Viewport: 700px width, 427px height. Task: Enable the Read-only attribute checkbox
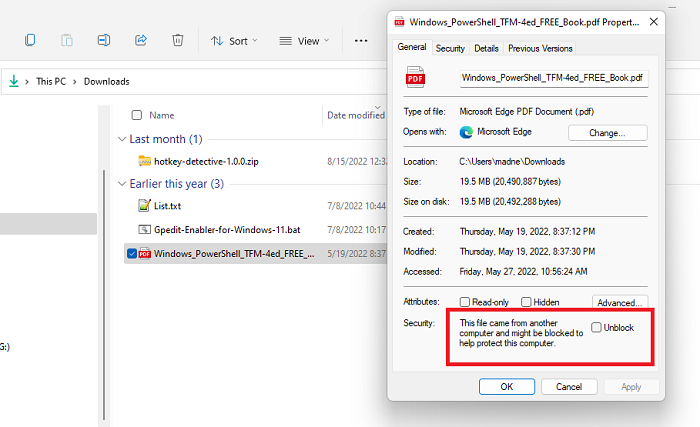(465, 302)
